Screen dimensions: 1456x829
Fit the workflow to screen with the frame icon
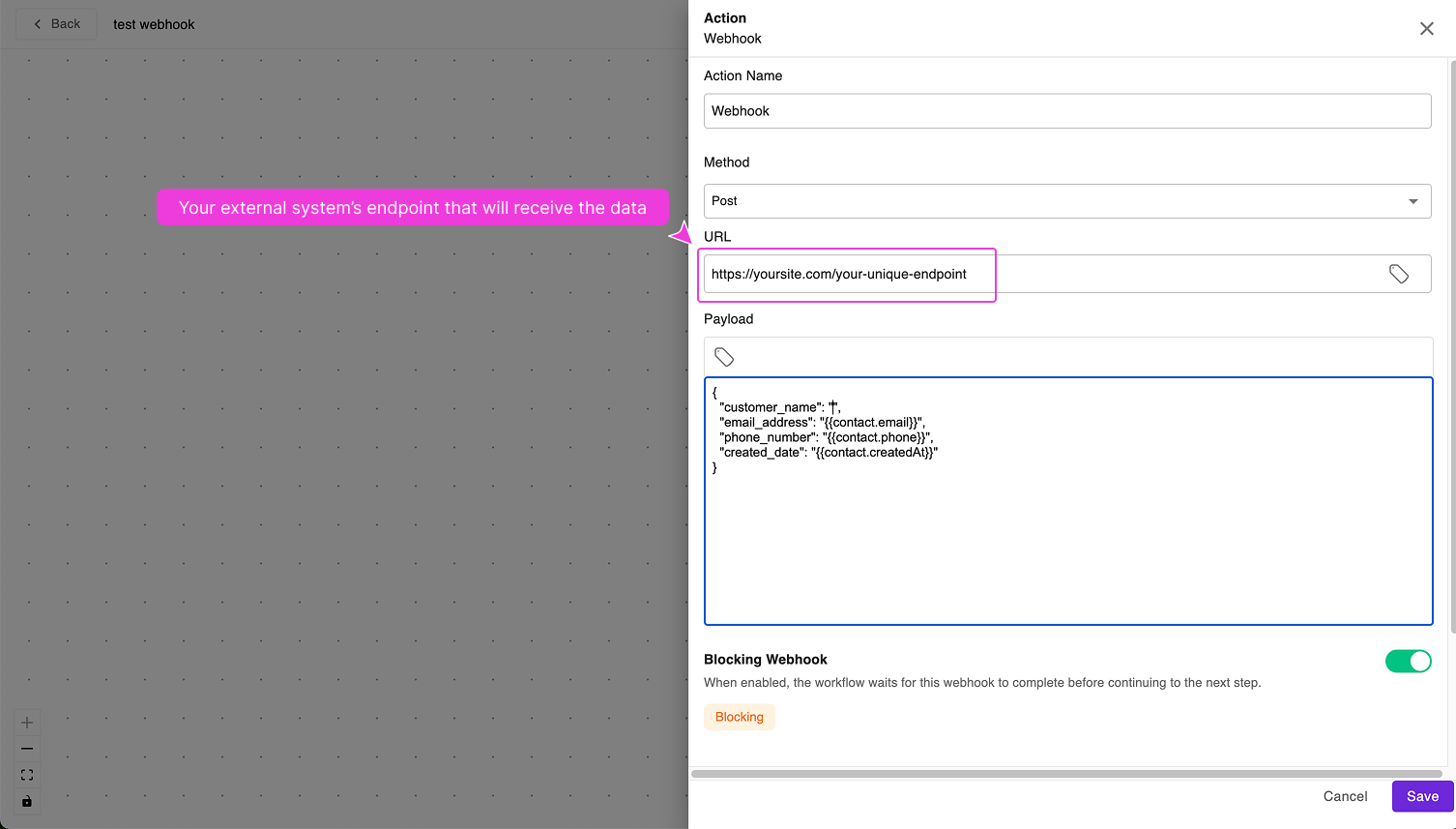pyautogui.click(x=27, y=775)
